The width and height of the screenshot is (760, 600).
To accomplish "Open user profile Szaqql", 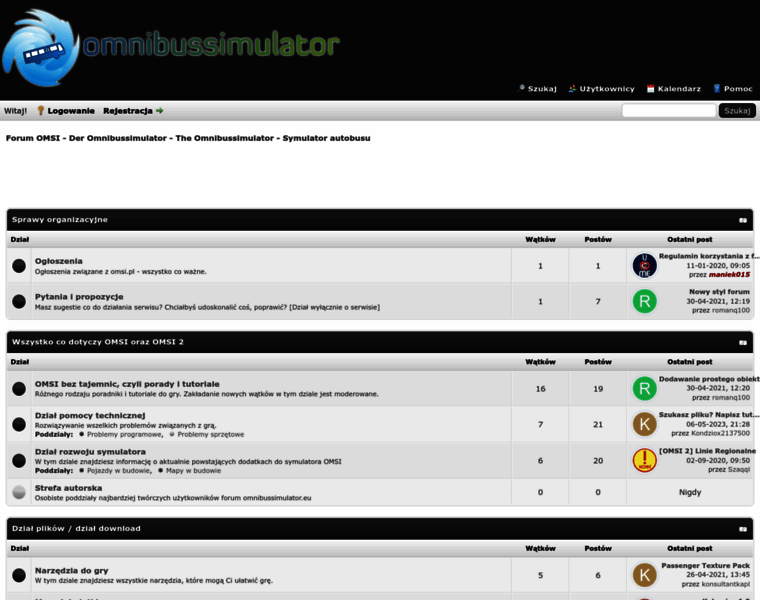I will 739,469.
